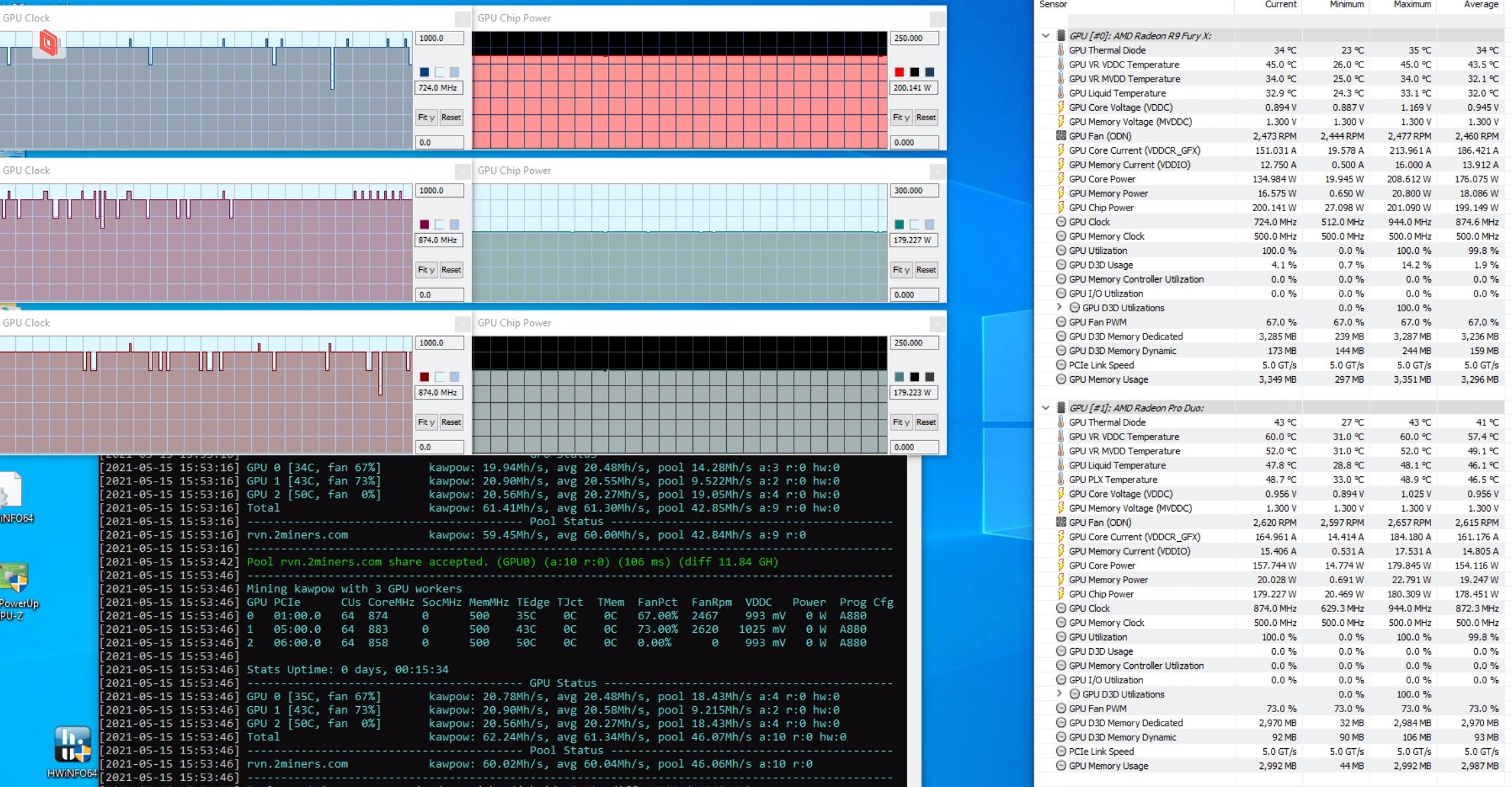Open the HWiNFO64 desktop shortcut icon
The height and width of the screenshot is (787, 1512).
(71, 752)
